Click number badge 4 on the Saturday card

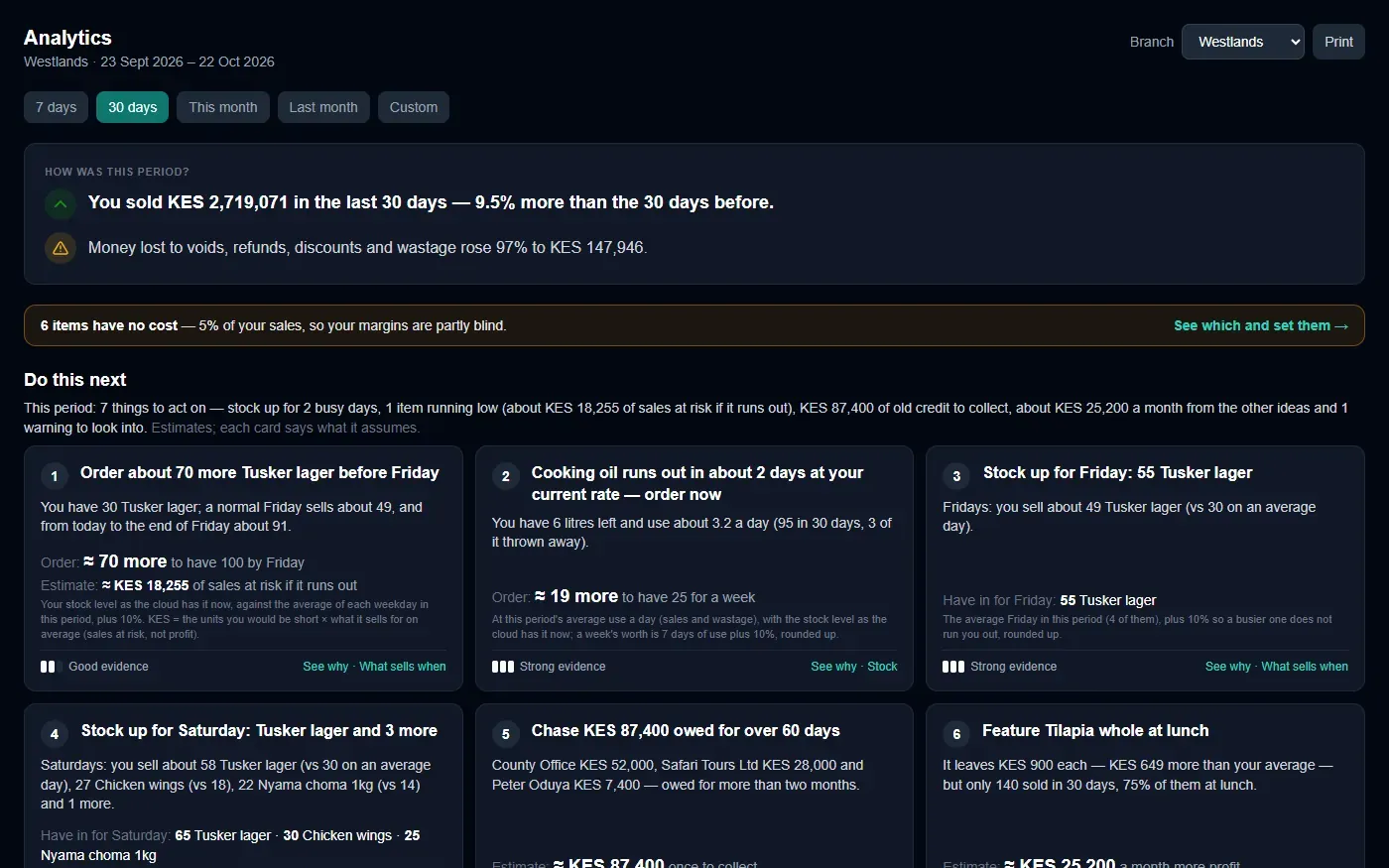tap(55, 734)
